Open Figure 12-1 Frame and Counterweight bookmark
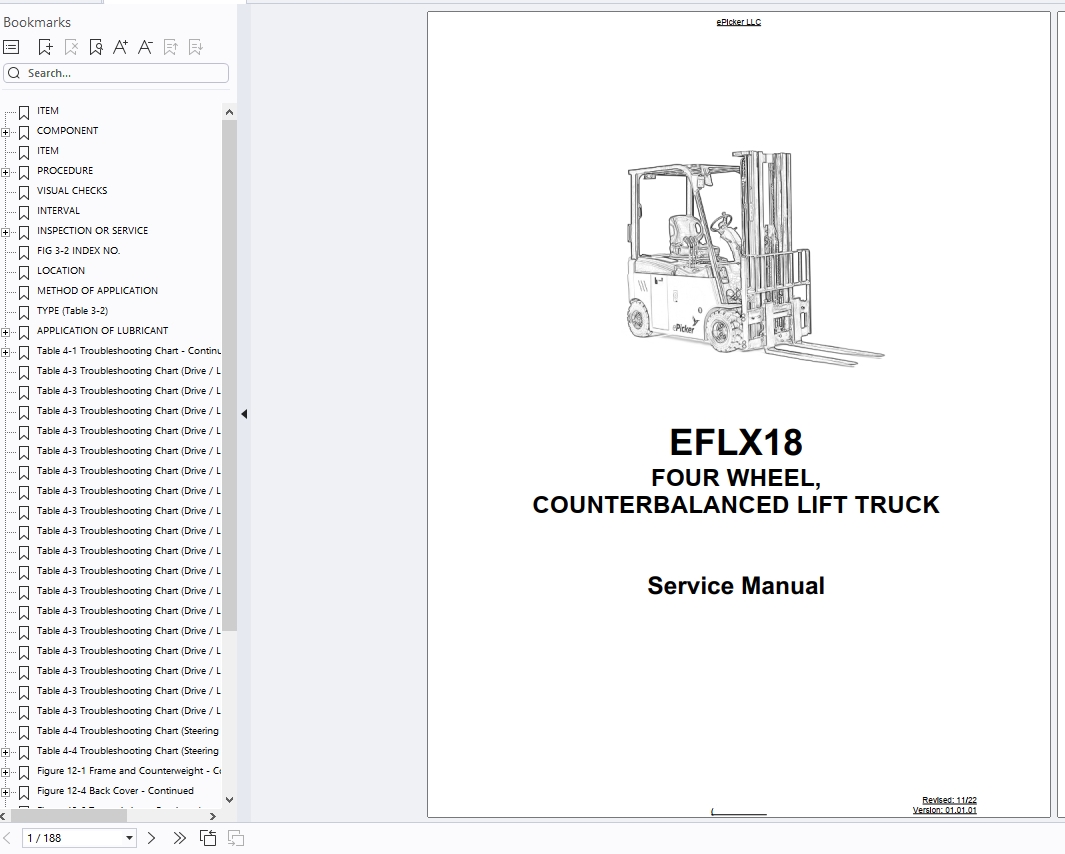1065x854 pixels. (x=128, y=770)
